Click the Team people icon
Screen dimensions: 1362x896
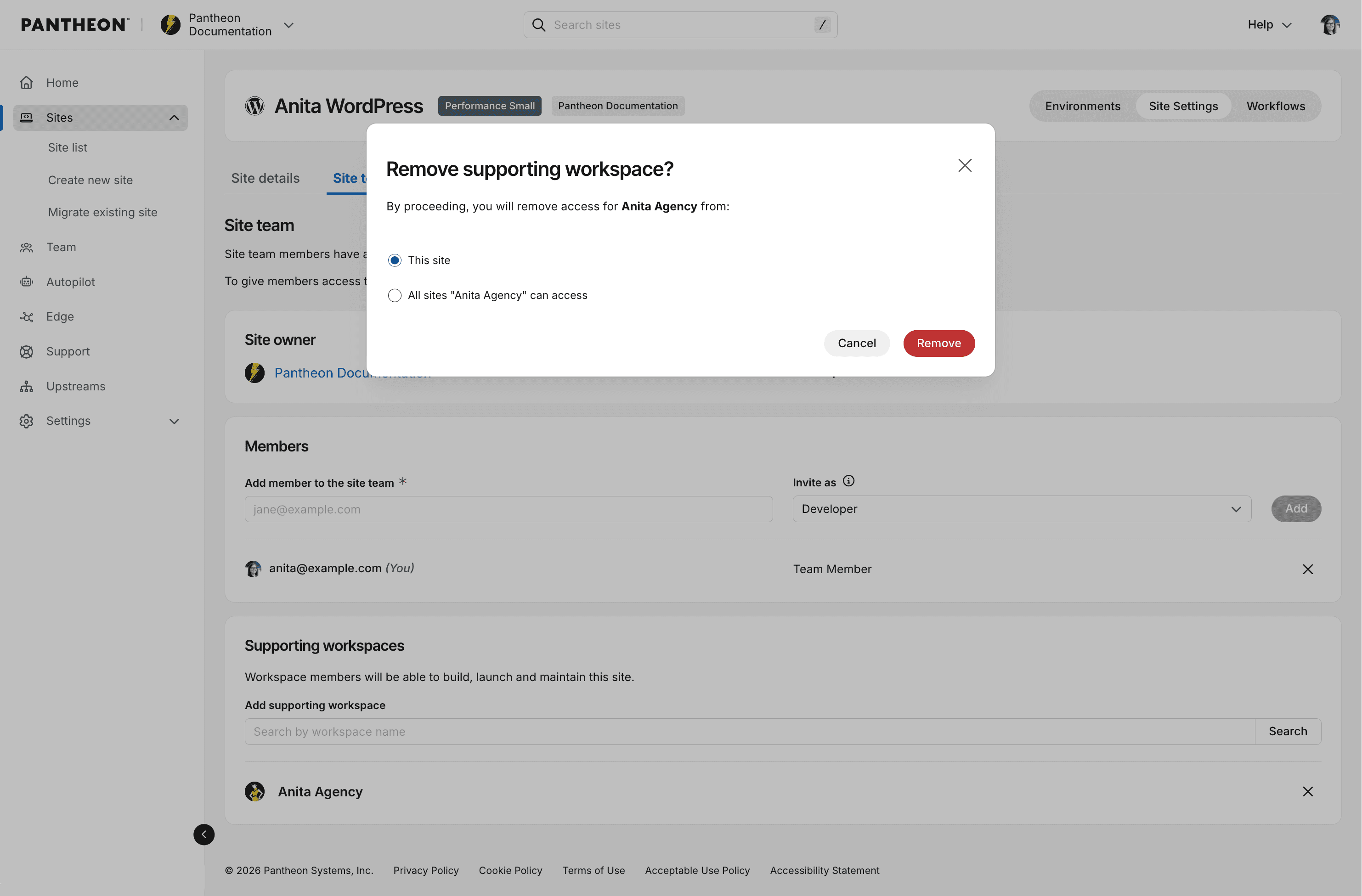pos(26,247)
